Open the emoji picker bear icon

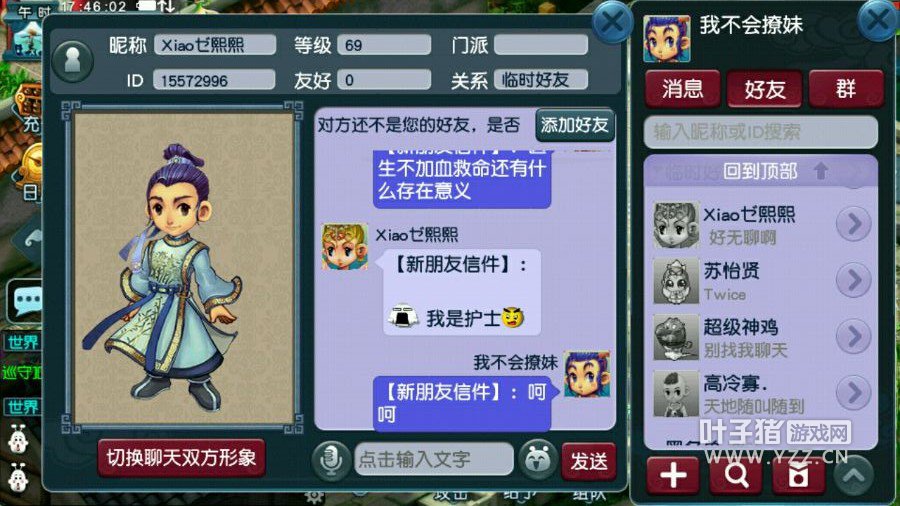click(x=537, y=460)
